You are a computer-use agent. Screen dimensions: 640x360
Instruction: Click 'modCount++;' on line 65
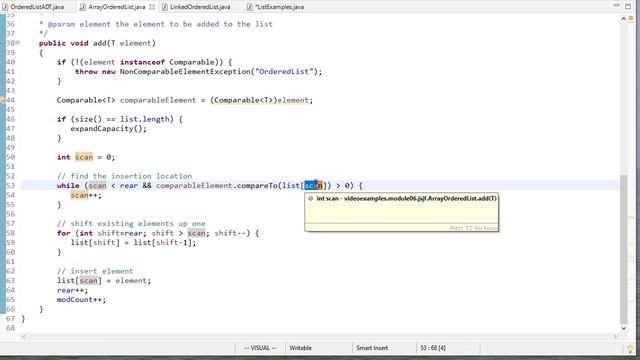coord(81,300)
